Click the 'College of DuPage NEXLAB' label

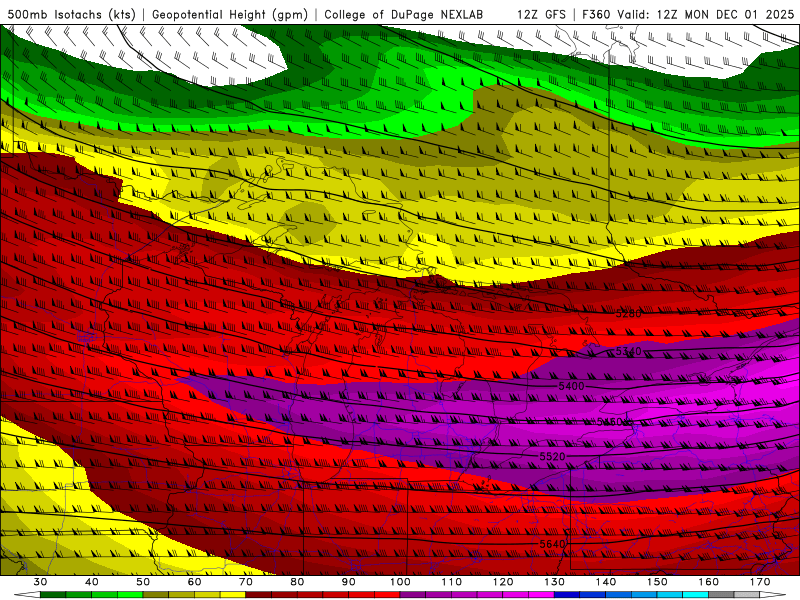tap(404, 14)
